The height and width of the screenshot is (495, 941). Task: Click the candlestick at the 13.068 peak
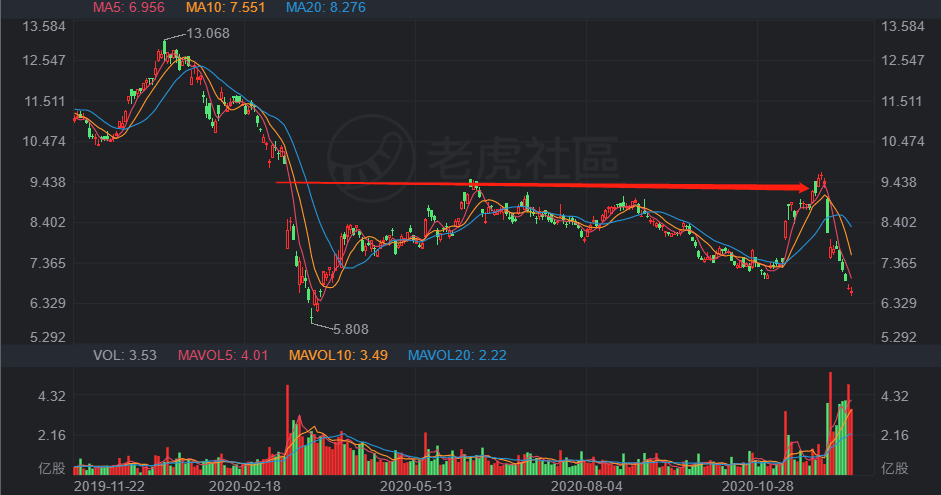(x=164, y=49)
